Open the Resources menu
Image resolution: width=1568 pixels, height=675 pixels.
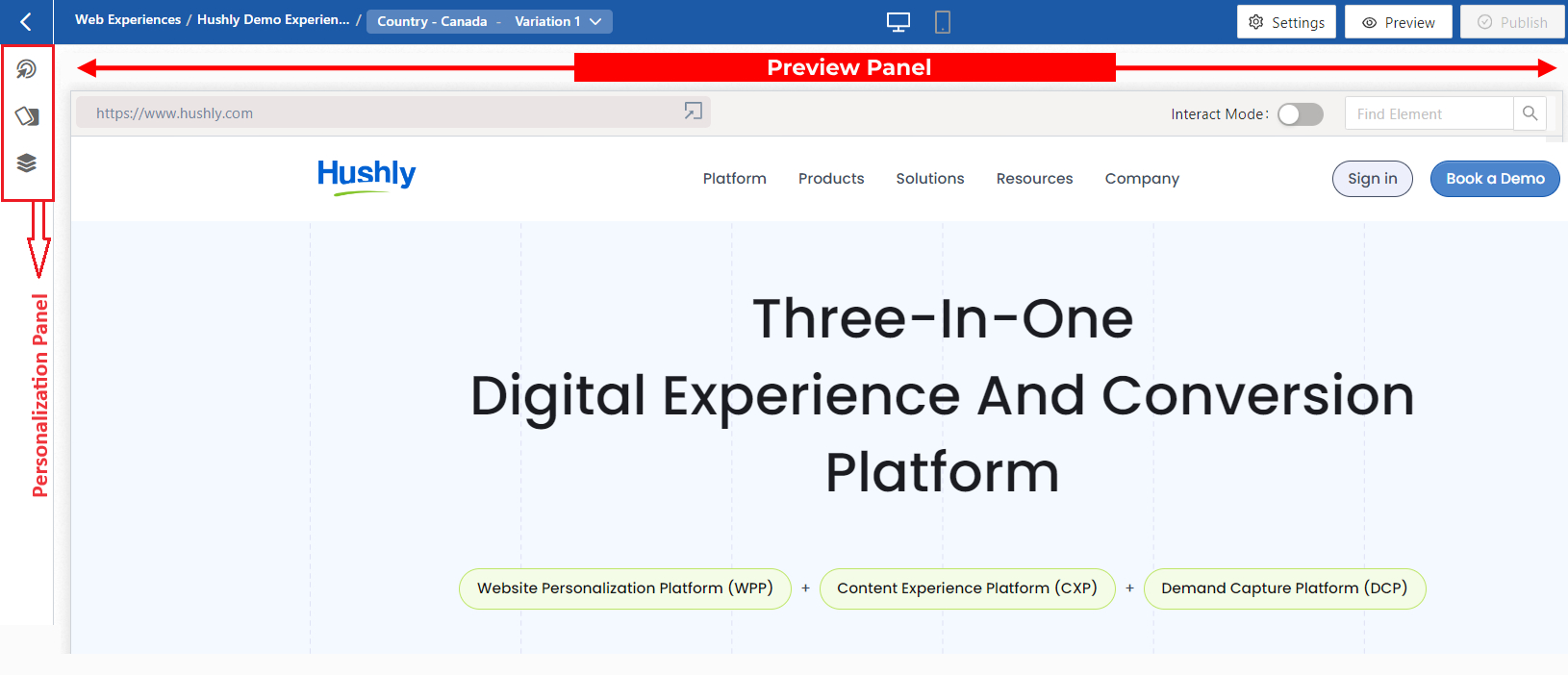tap(1035, 179)
